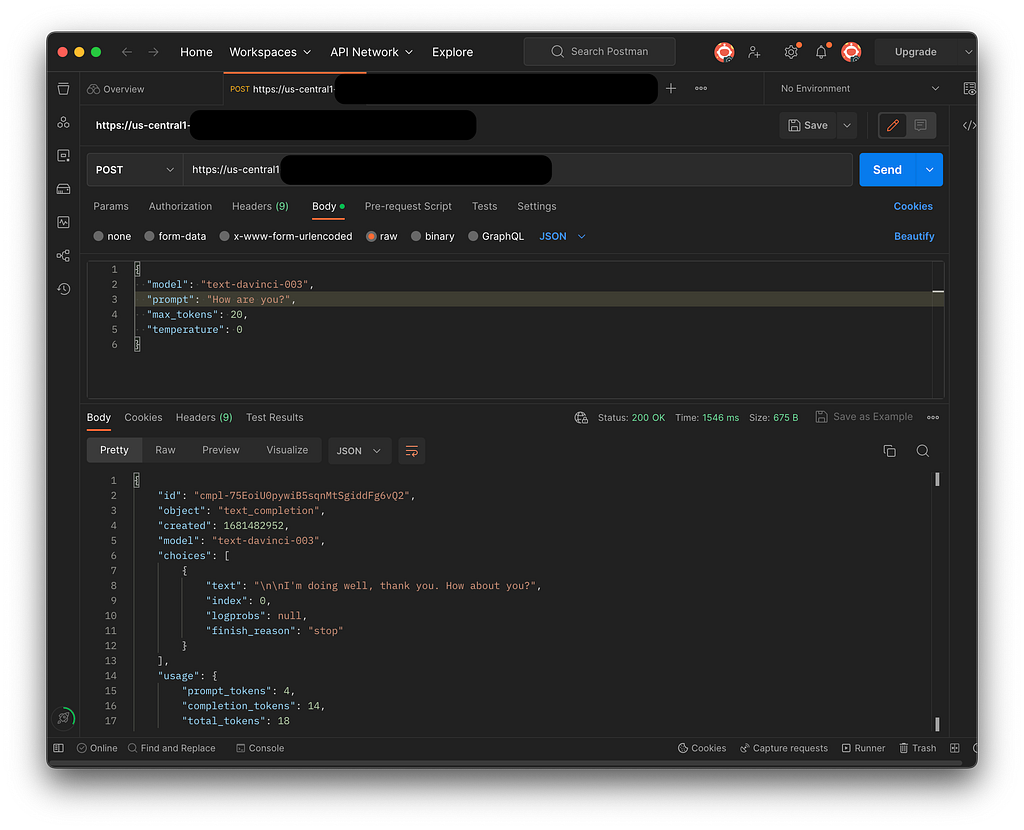1024x830 pixels.
Task: Click the Send button
Action: (888, 170)
